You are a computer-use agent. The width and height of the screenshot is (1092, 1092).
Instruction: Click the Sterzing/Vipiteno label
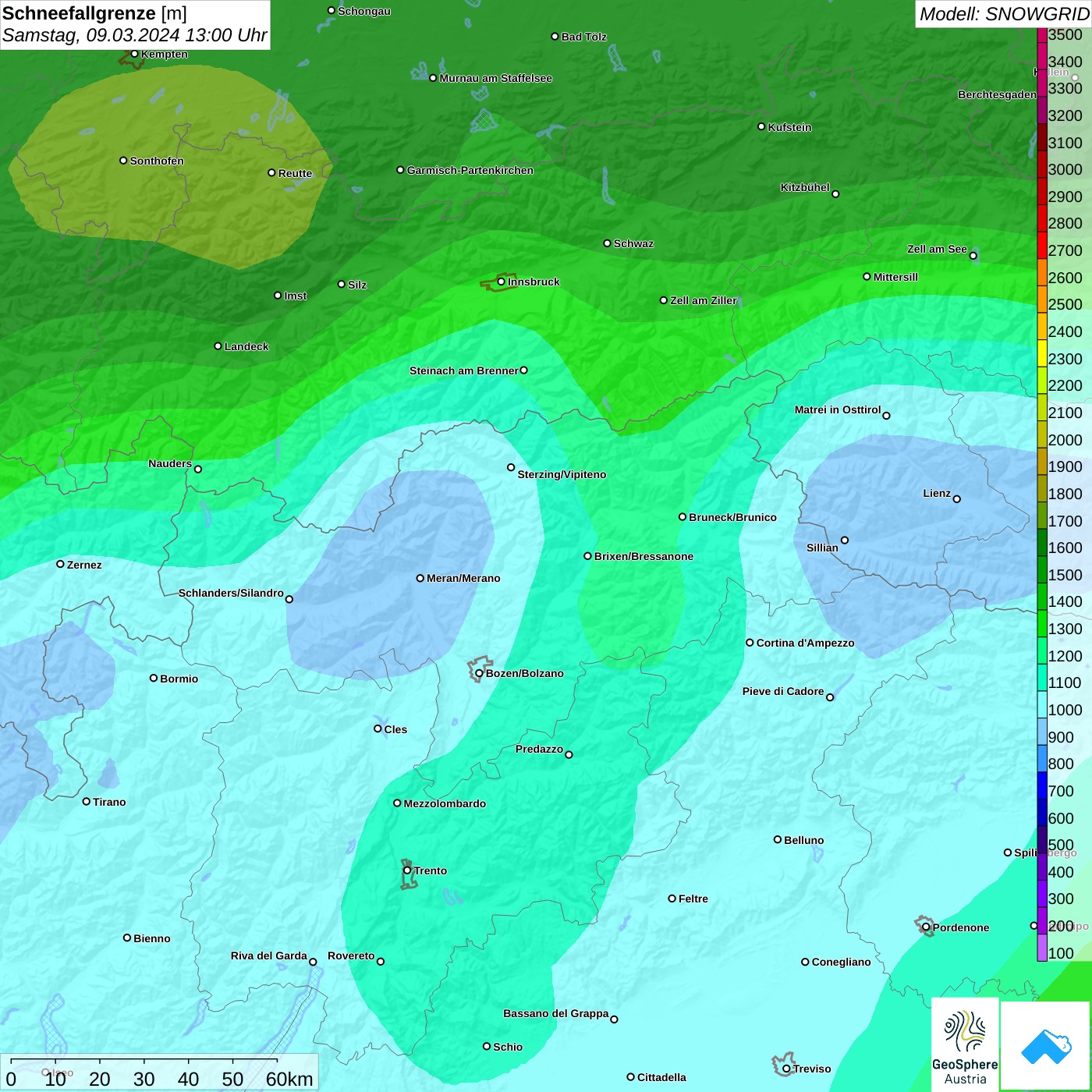(x=562, y=474)
